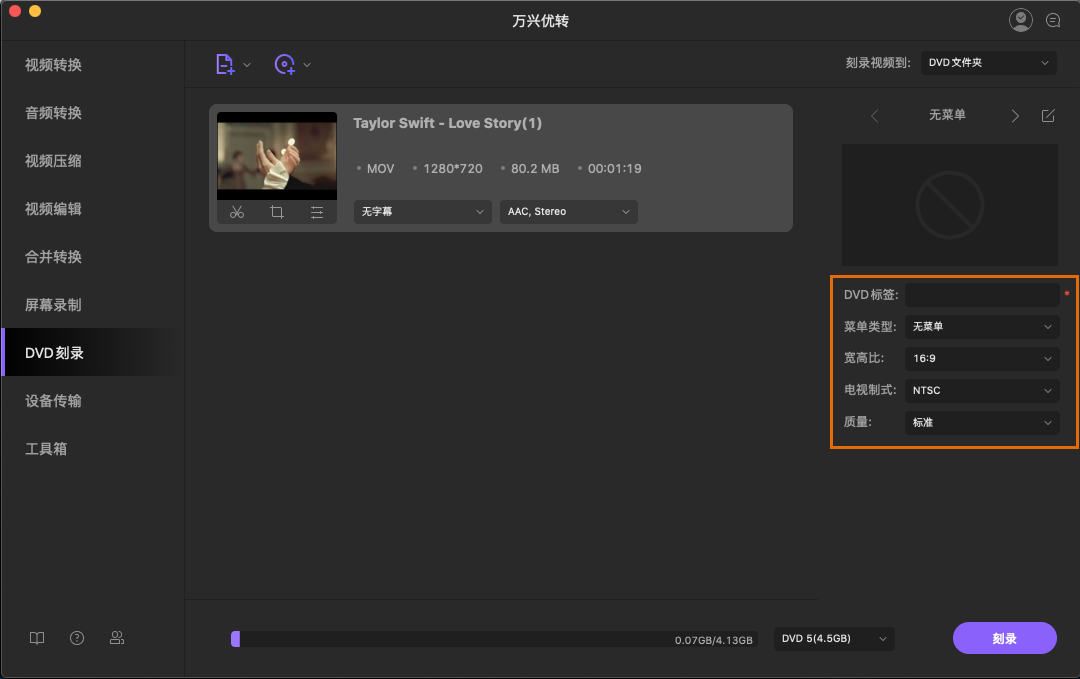The width and height of the screenshot is (1080, 679).
Task: Click the edit menu template icon
Action: click(x=1048, y=116)
